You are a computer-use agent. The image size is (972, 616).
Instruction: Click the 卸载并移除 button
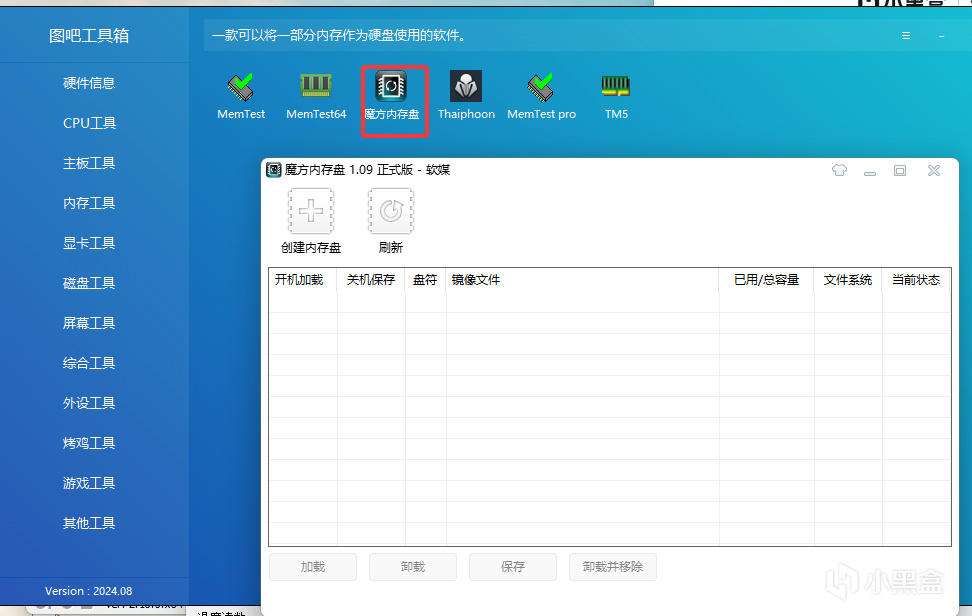[612, 567]
